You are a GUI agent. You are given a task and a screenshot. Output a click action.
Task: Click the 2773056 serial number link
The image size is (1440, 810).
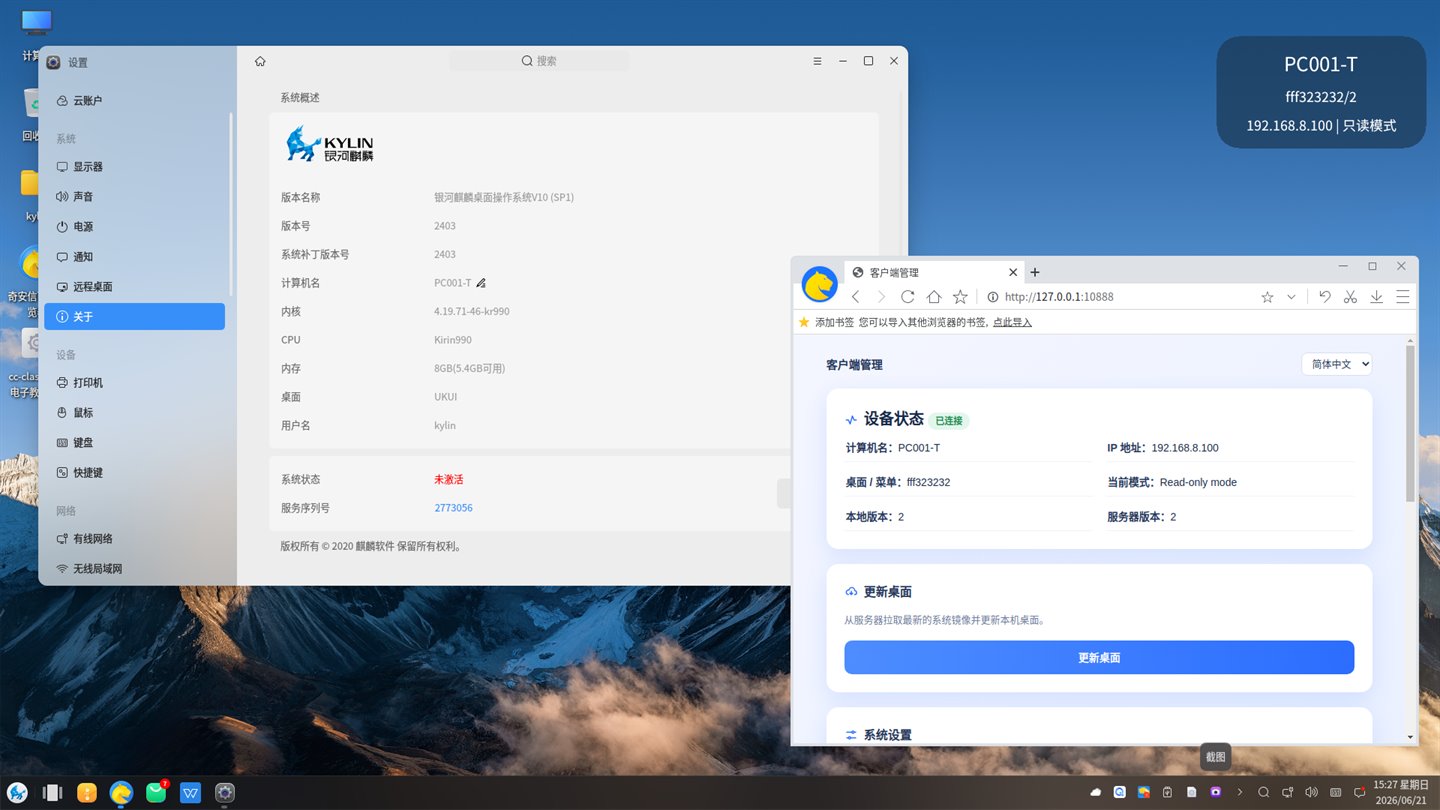click(453, 508)
